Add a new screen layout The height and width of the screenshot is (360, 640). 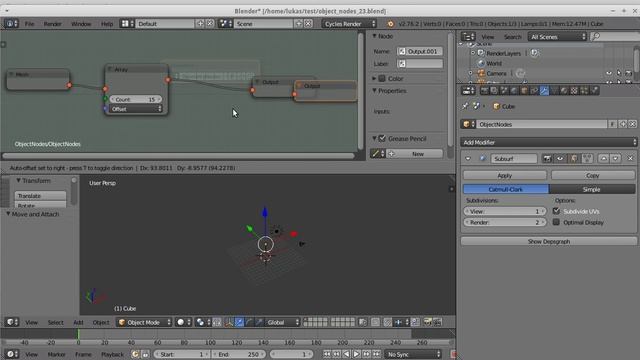tap(200, 24)
